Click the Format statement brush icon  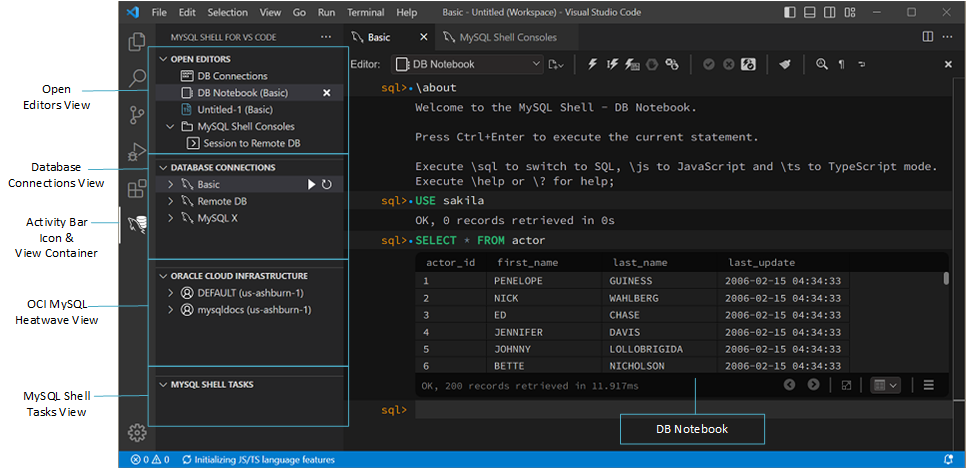(785, 64)
